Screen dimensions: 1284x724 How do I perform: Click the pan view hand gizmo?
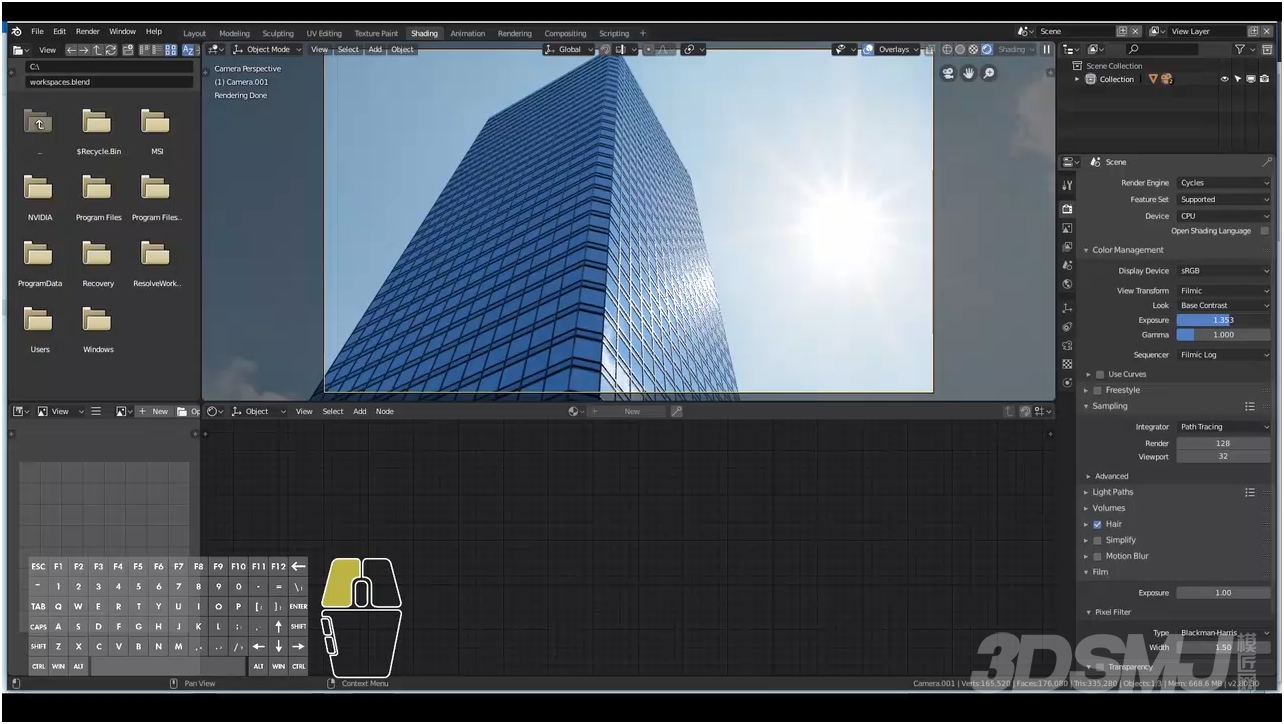click(968, 73)
